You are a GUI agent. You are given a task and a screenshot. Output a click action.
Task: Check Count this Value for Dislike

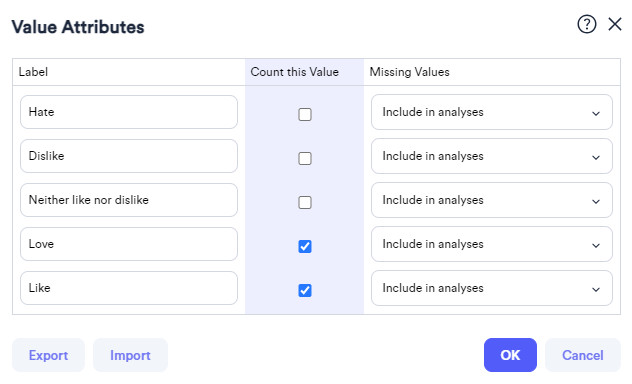coord(305,158)
